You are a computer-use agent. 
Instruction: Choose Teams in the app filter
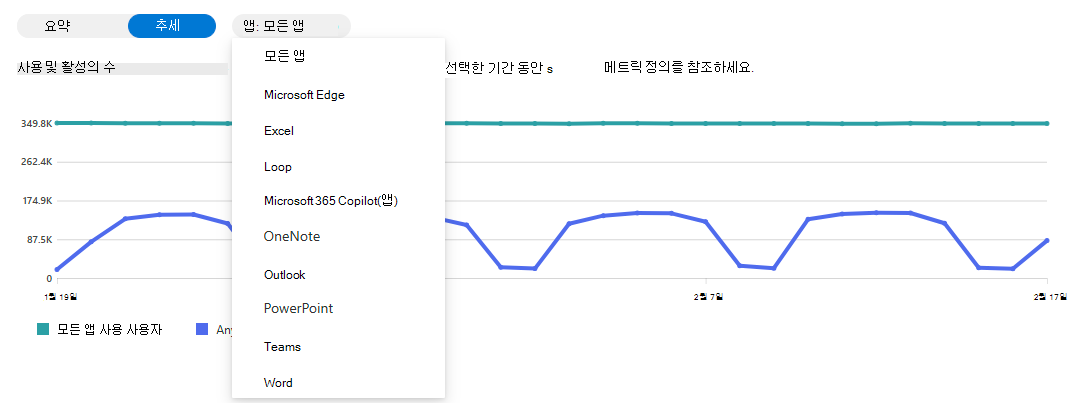(282, 347)
